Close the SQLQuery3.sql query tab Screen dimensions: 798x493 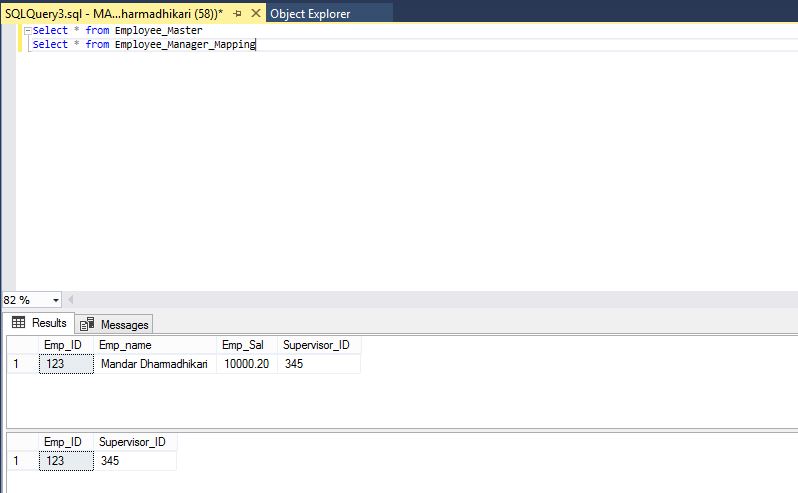pos(255,13)
